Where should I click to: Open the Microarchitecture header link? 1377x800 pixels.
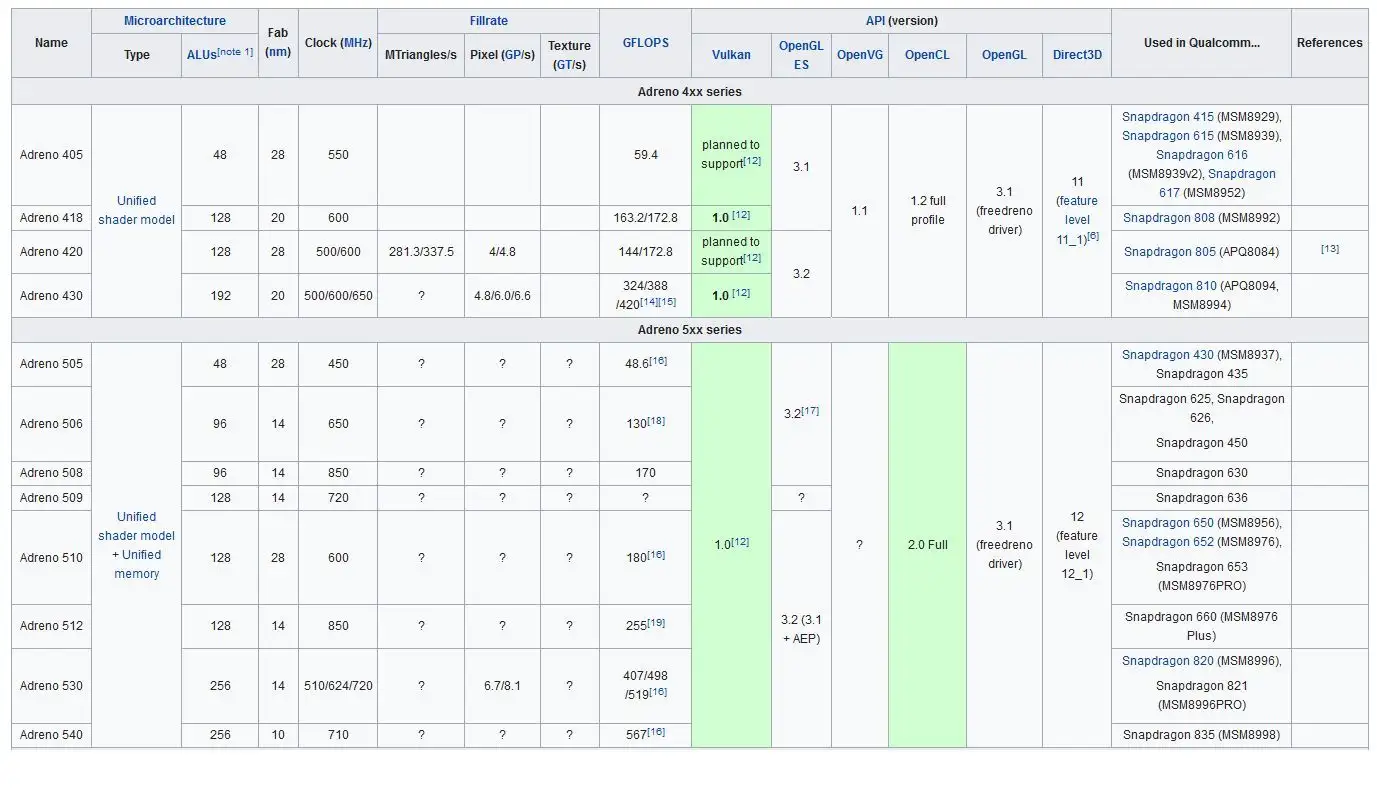point(175,21)
